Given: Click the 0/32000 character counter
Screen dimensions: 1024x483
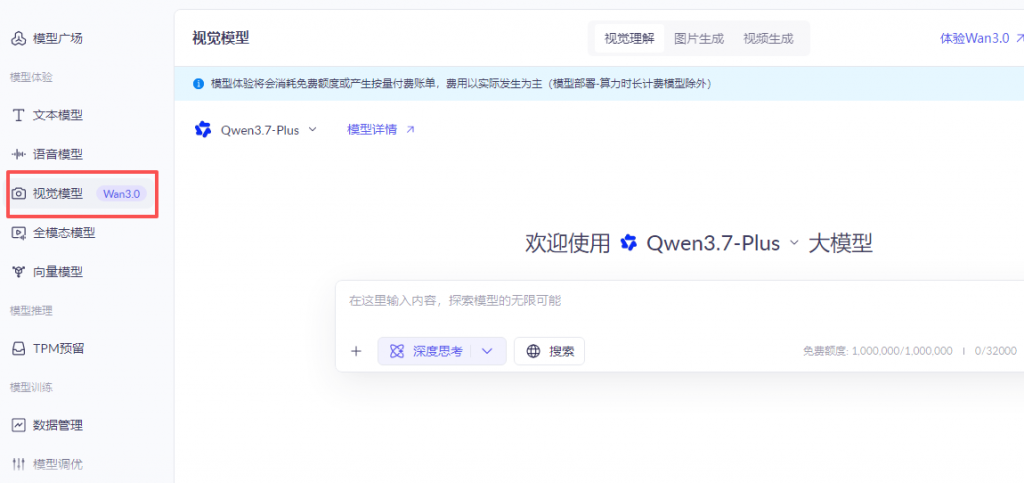Looking at the screenshot, I should (x=995, y=351).
